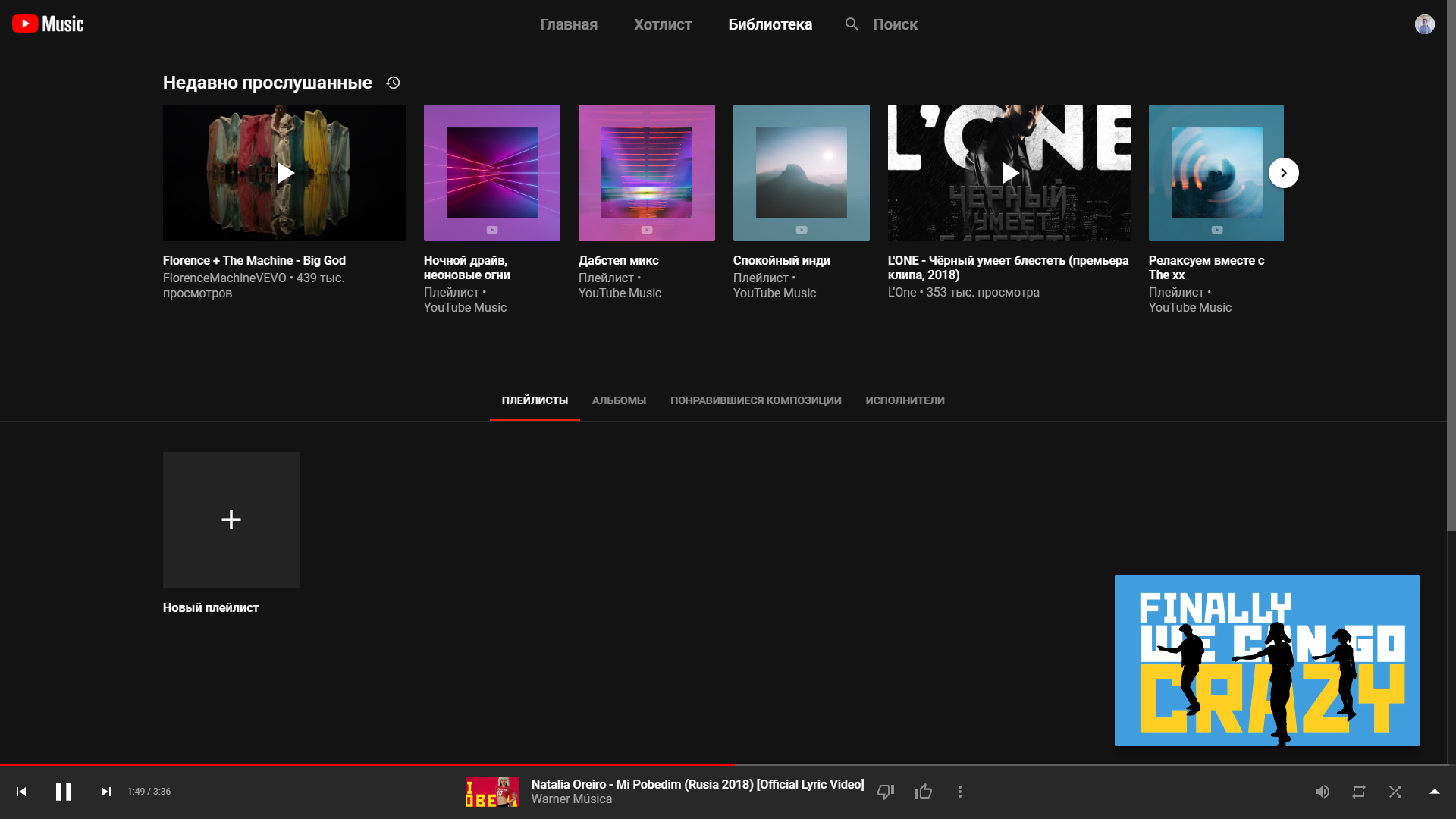Toggle shuffle mode
Viewport: 1456px width, 819px height.
1395,792
